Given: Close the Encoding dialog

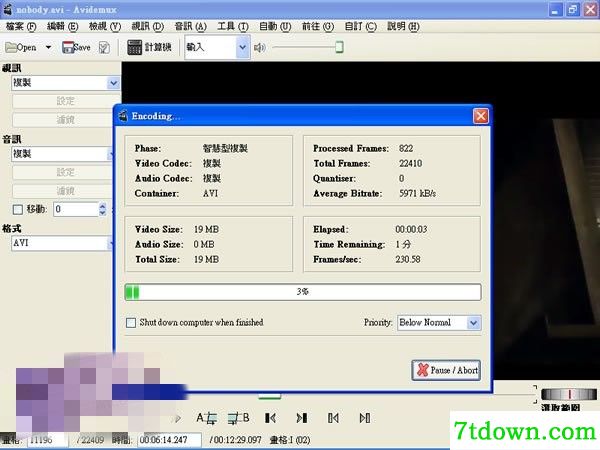Looking at the screenshot, I should [x=481, y=116].
